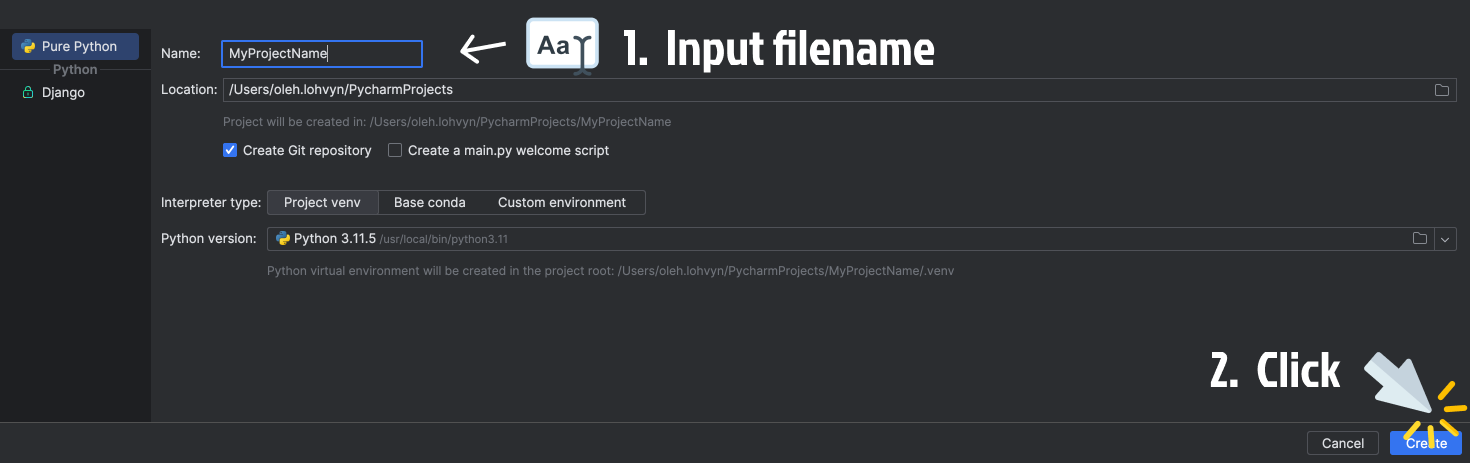The height and width of the screenshot is (463, 1470).
Task: Uncheck Create Git repository checkbox
Action: coord(230,151)
